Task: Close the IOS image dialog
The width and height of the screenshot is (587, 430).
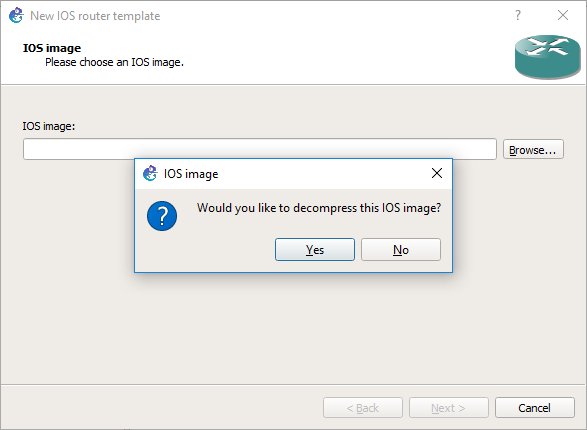Action: (437, 173)
